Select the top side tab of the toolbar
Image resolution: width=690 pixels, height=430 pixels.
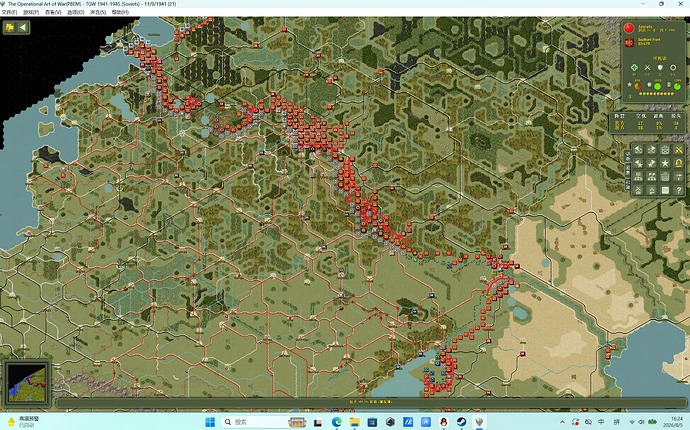(x=628, y=155)
